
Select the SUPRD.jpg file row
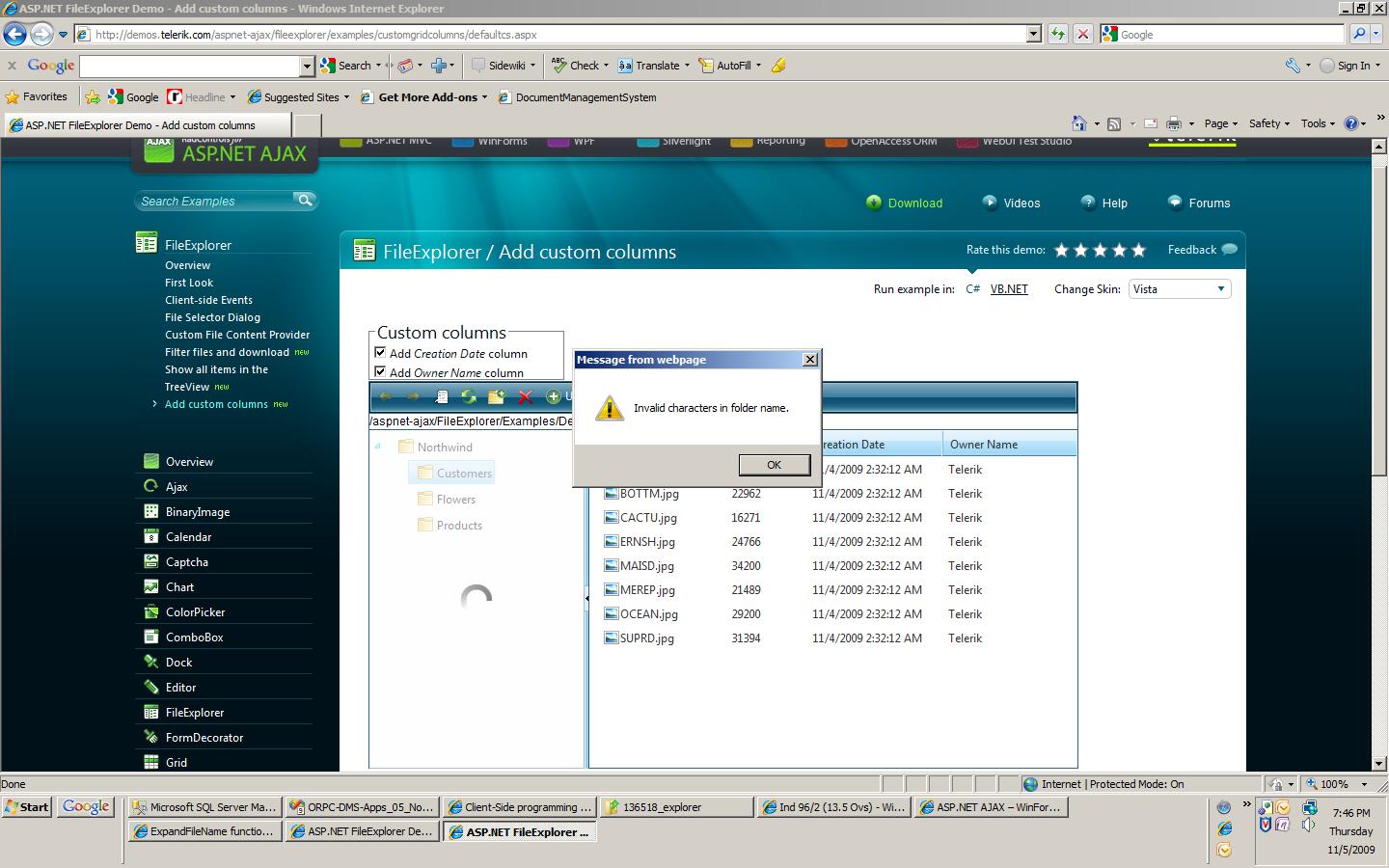[x=835, y=638]
